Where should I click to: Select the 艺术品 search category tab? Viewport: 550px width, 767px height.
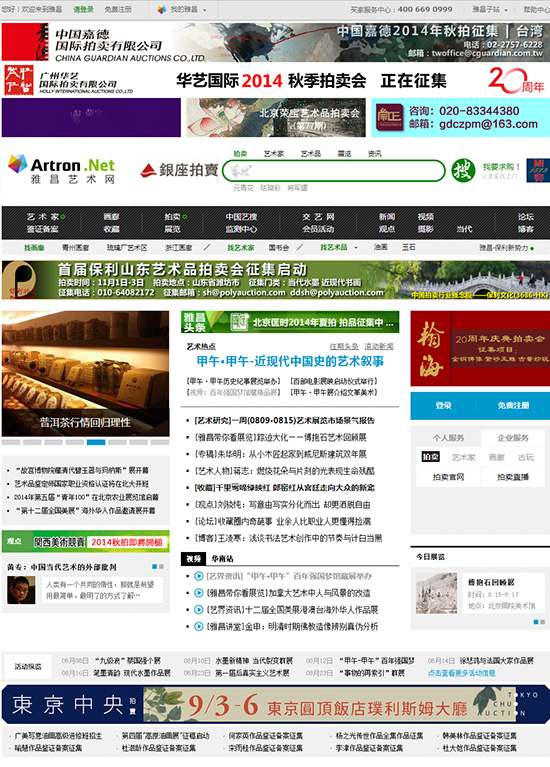(311, 154)
